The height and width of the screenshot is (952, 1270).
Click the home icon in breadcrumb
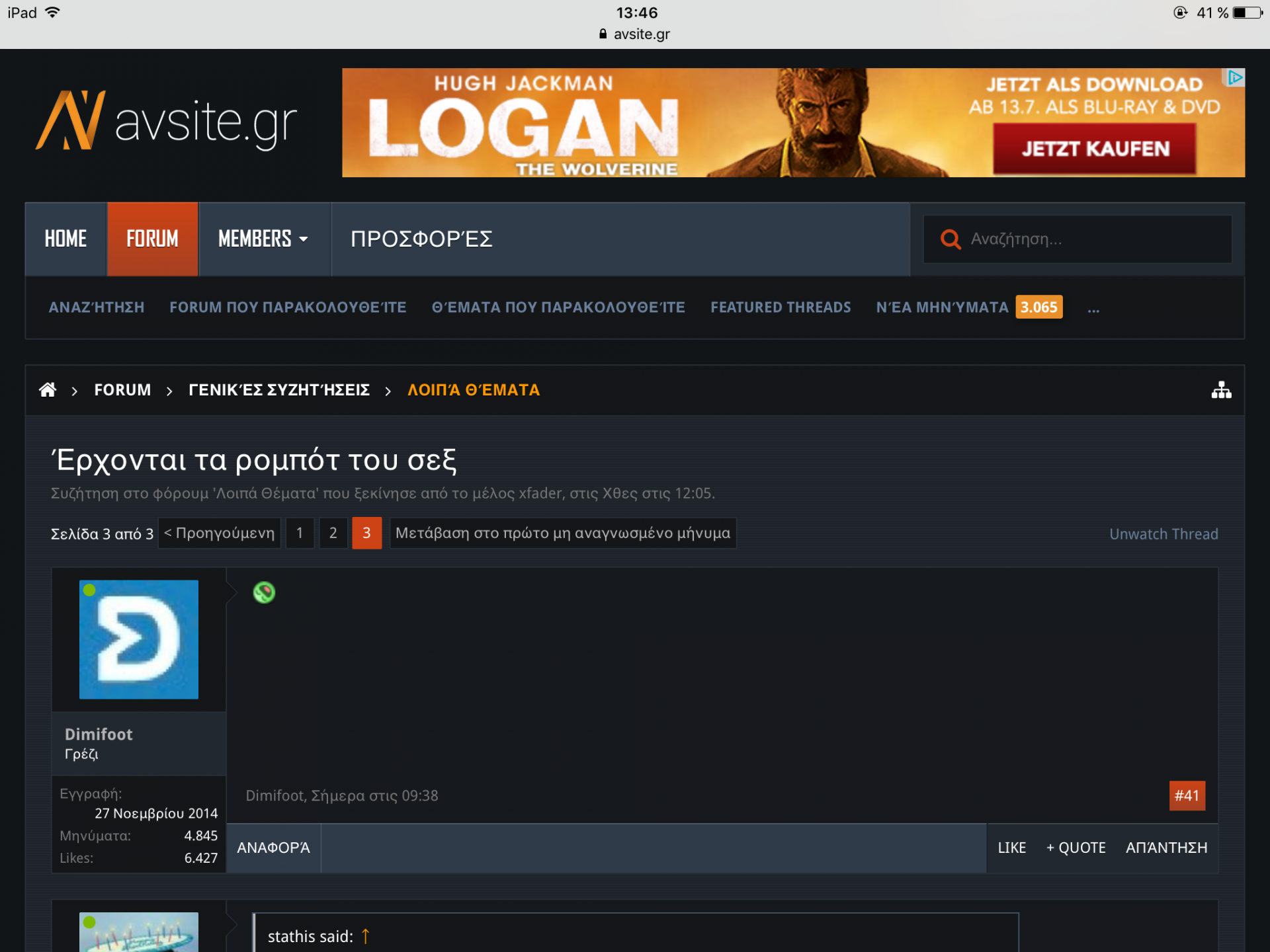48,390
